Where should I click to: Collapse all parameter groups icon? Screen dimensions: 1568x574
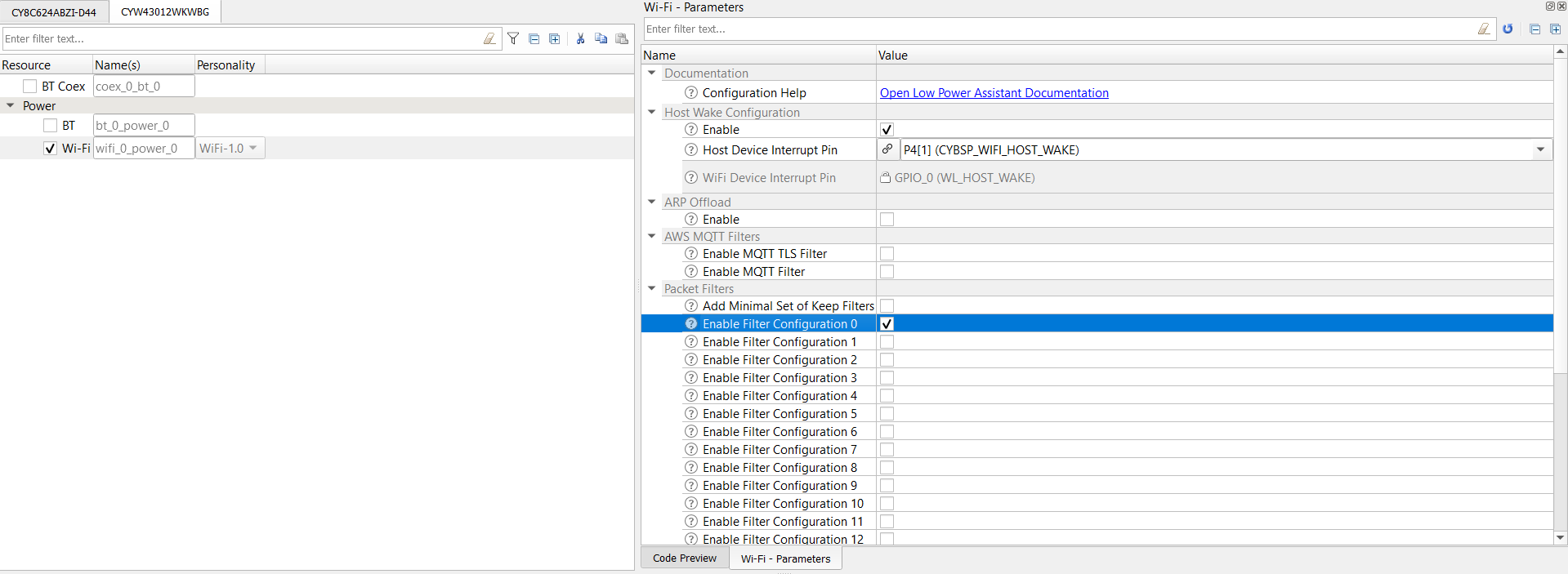coord(1535,29)
